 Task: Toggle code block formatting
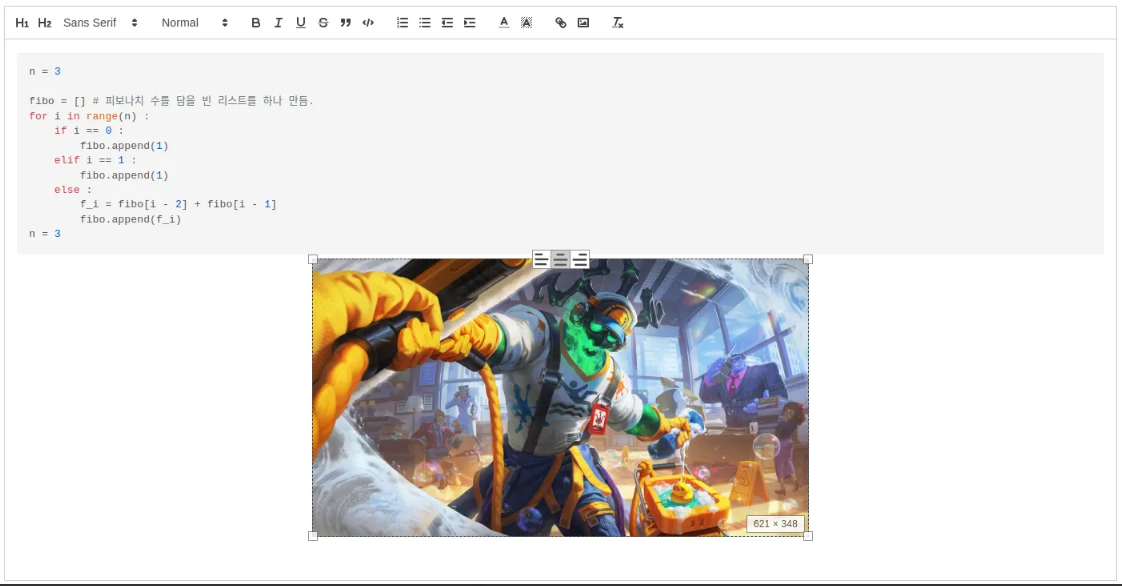click(368, 23)
